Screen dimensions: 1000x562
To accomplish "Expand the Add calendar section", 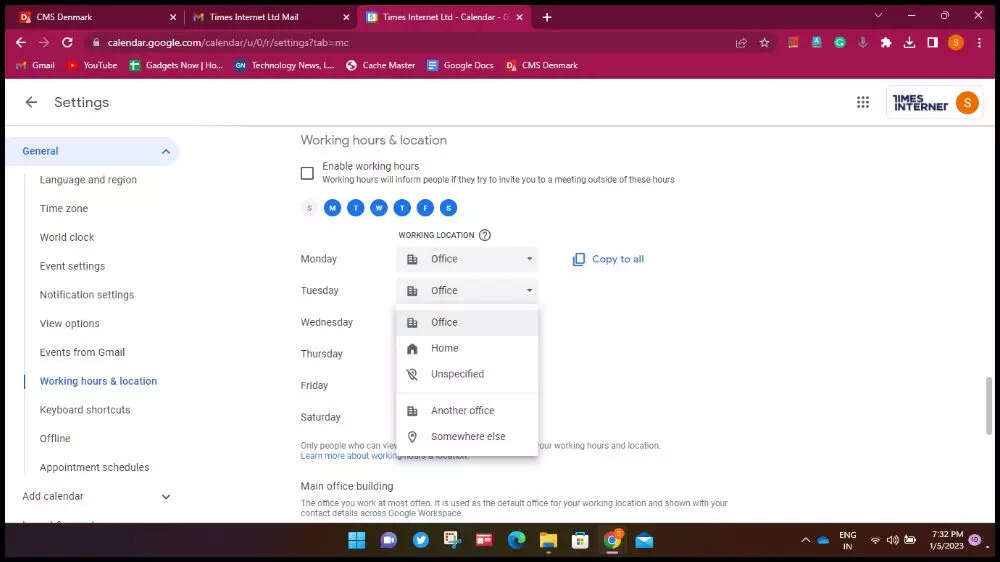I will (x=166, y=497).
